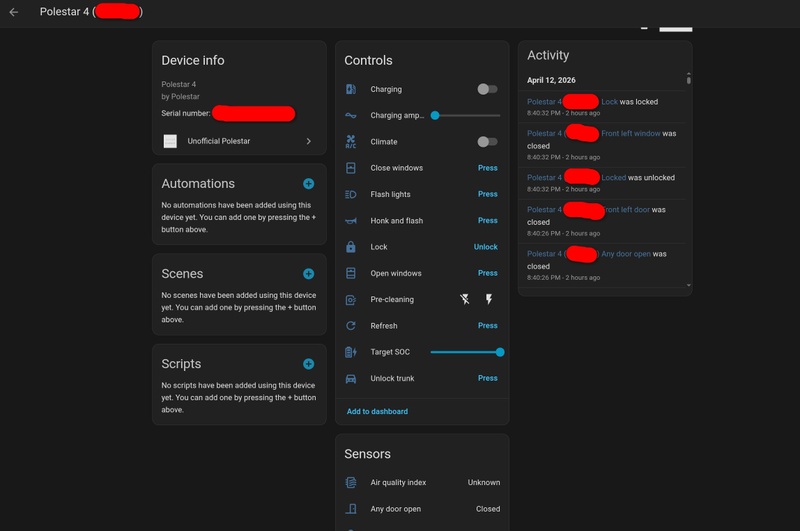This screenshot has height=531, width=800.
Task: Click the Unofficial Polestar integration logo
Action: [170, 141]
